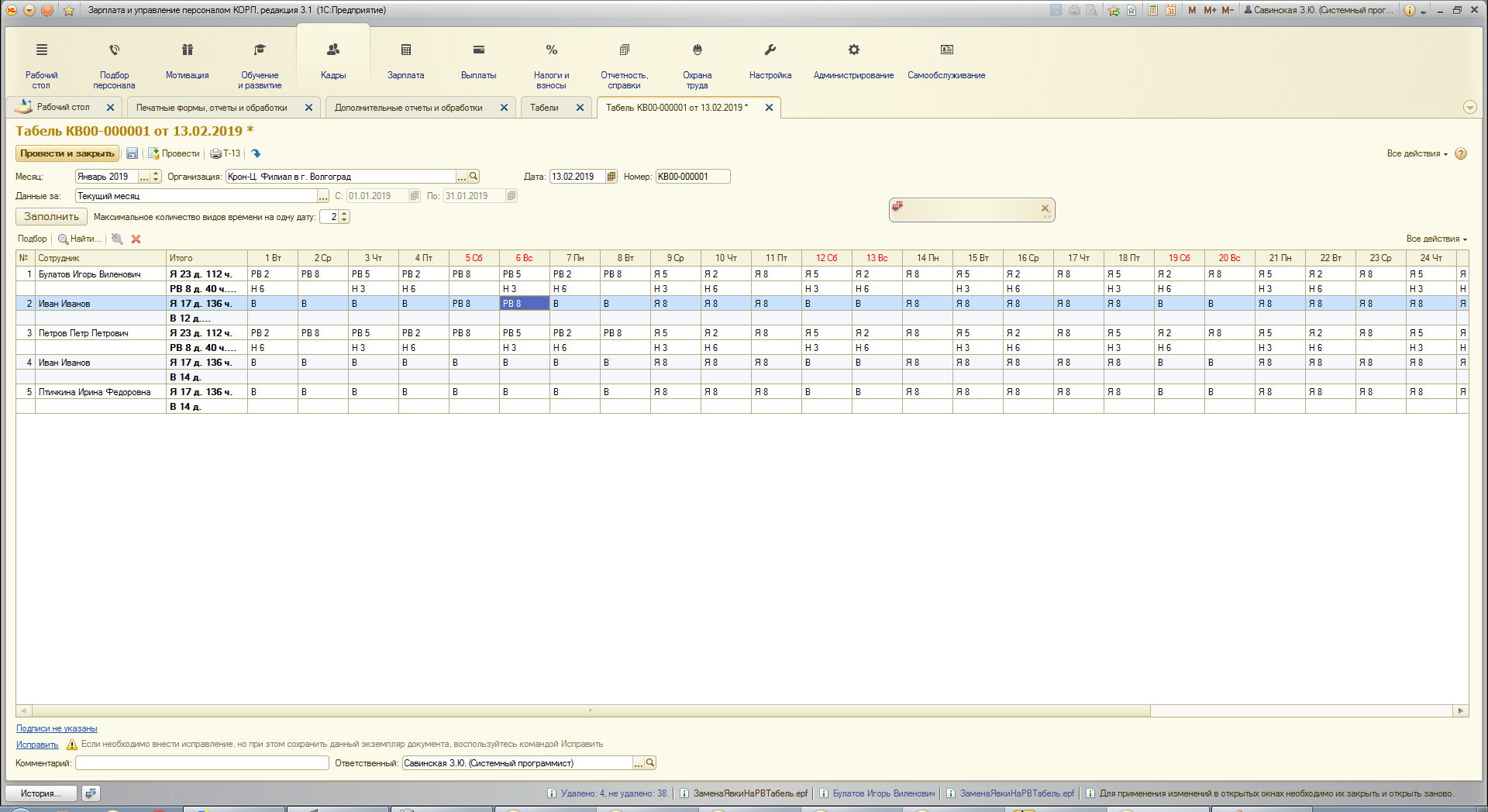The width and height of the screenshot is (1488, 812).
Task: Save the document with the floppy disk icon
Action: [132, 153]
